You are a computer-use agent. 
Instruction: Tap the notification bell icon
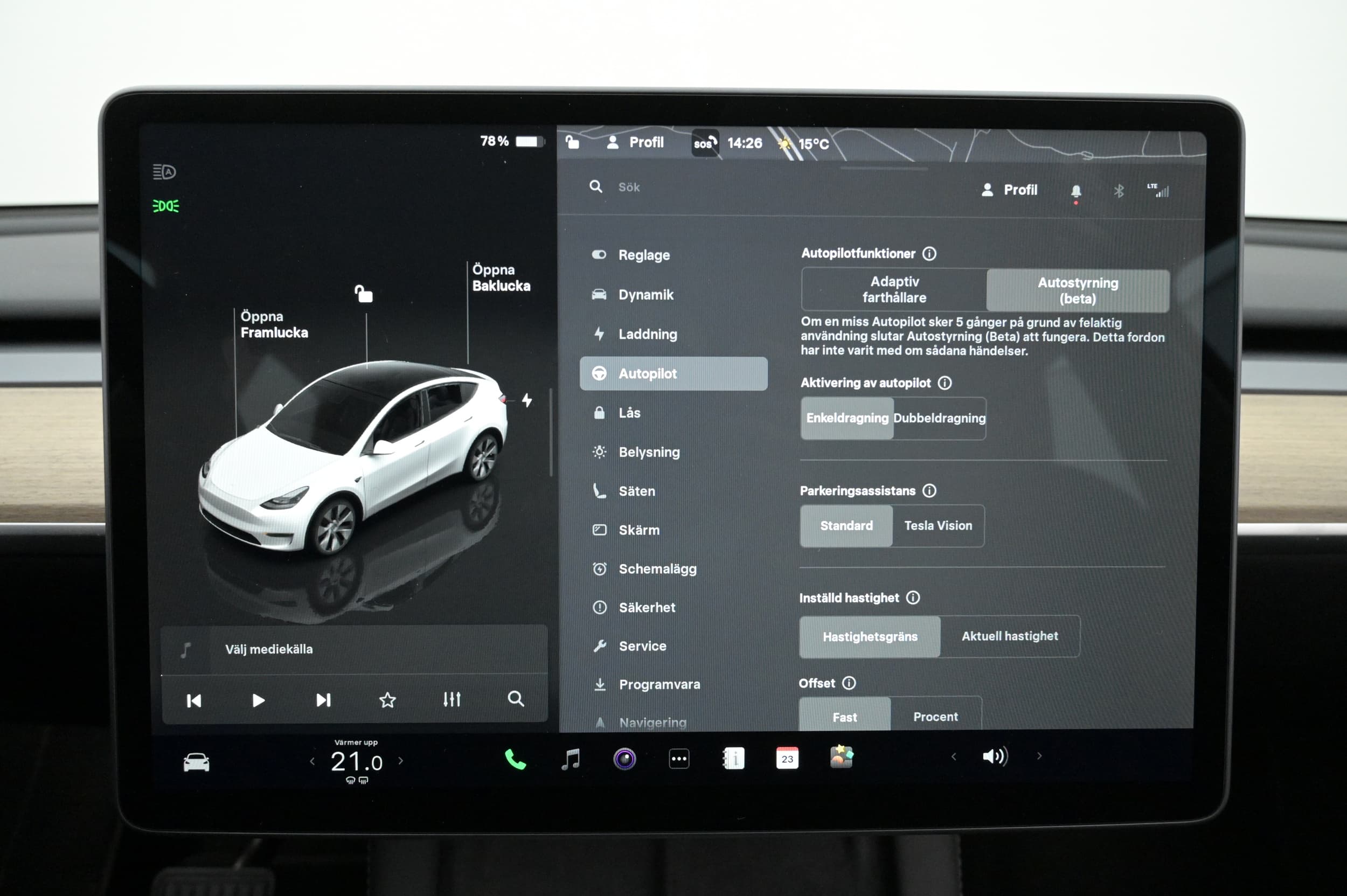pos(1075,191)
